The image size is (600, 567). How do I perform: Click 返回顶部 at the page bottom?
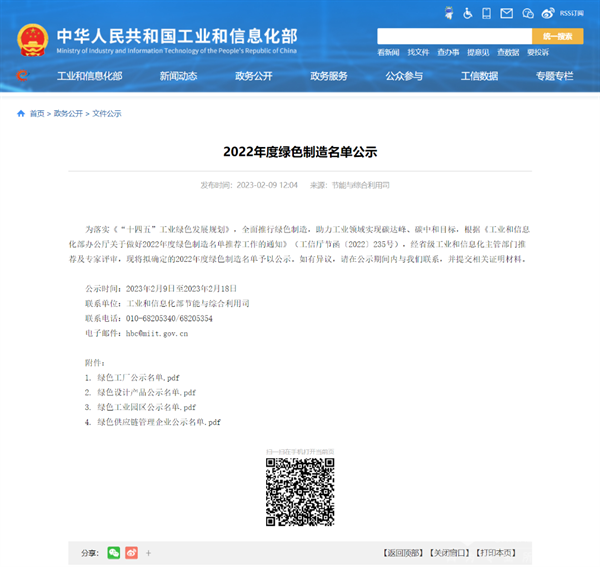tap(402, 553)
